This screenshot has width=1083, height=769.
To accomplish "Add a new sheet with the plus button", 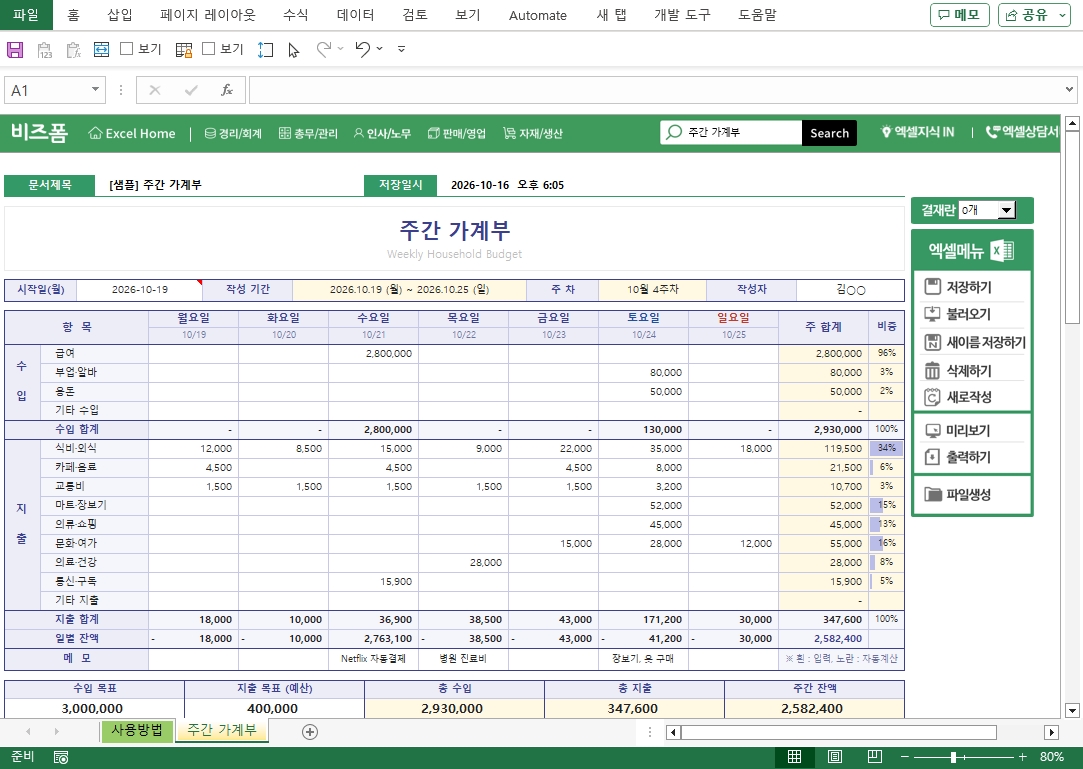I will 310,732.
